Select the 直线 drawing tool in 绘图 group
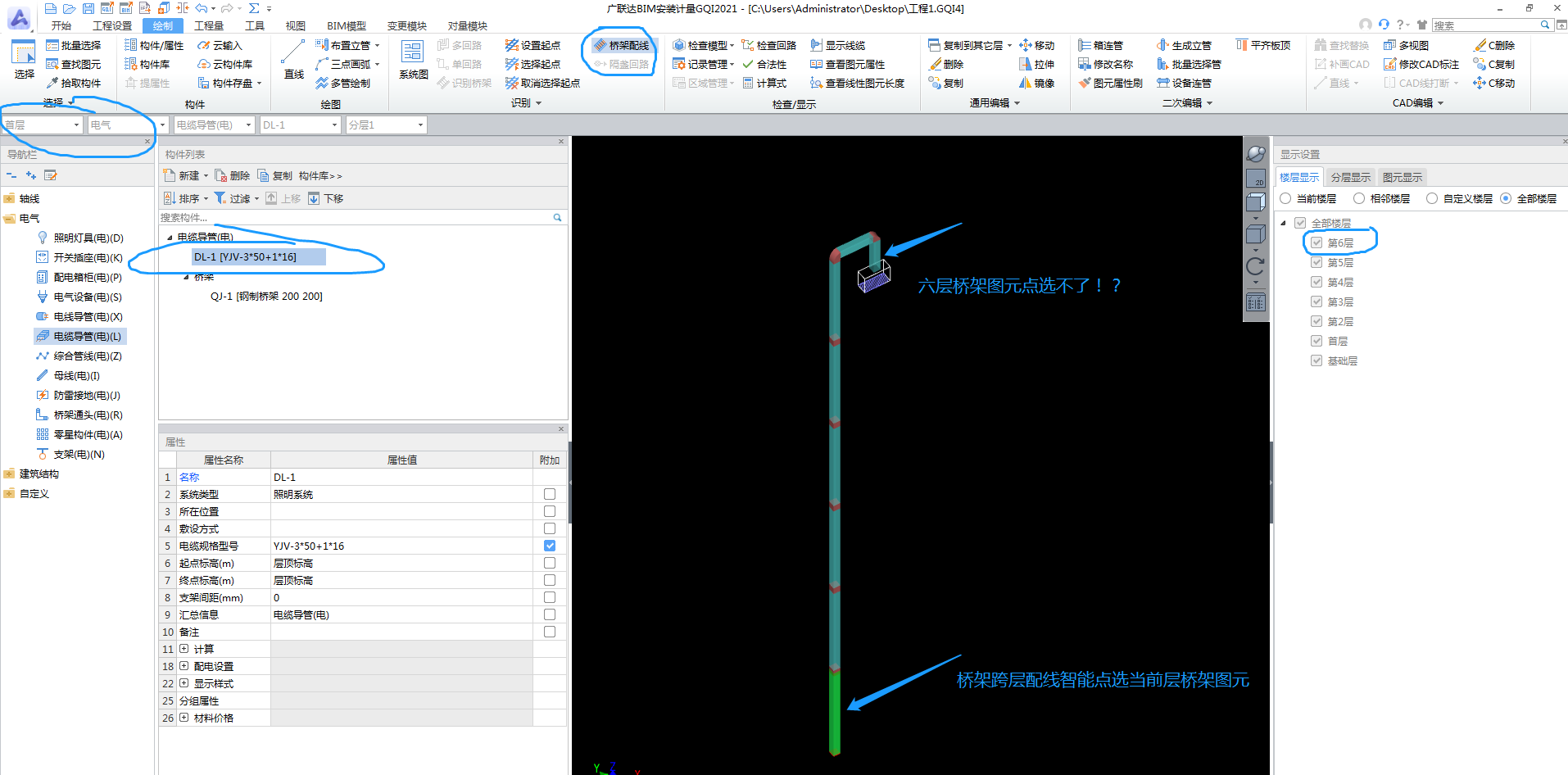1568x775 pixels. click(x=293, y=59)
